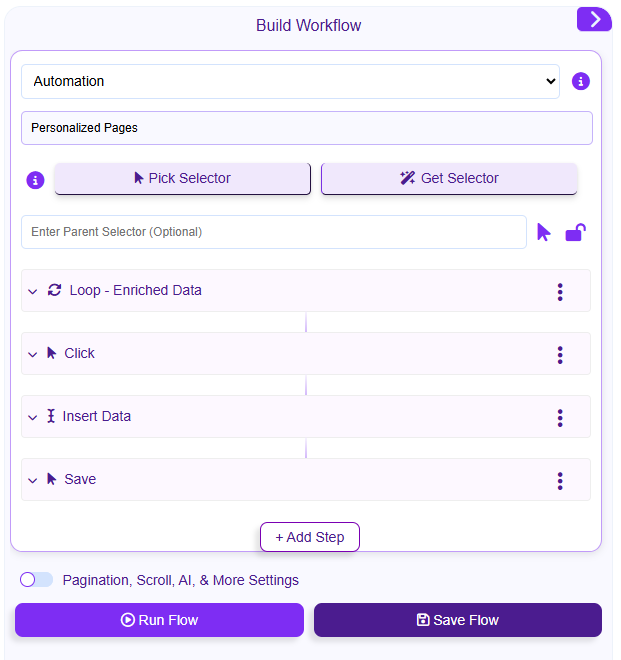Enable Pagination, Scroll, AI, & More Settings
Viewport: 621px width, 660px height.
click(x=36, y=580)
